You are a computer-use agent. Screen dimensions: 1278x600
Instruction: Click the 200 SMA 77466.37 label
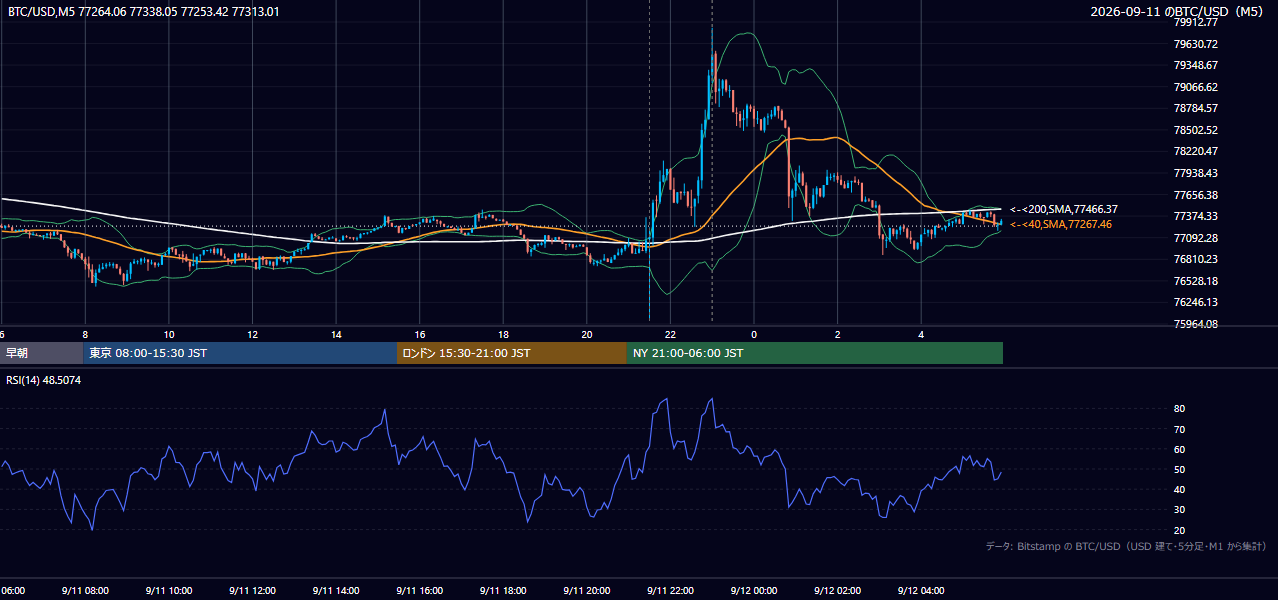[1064, 209]
